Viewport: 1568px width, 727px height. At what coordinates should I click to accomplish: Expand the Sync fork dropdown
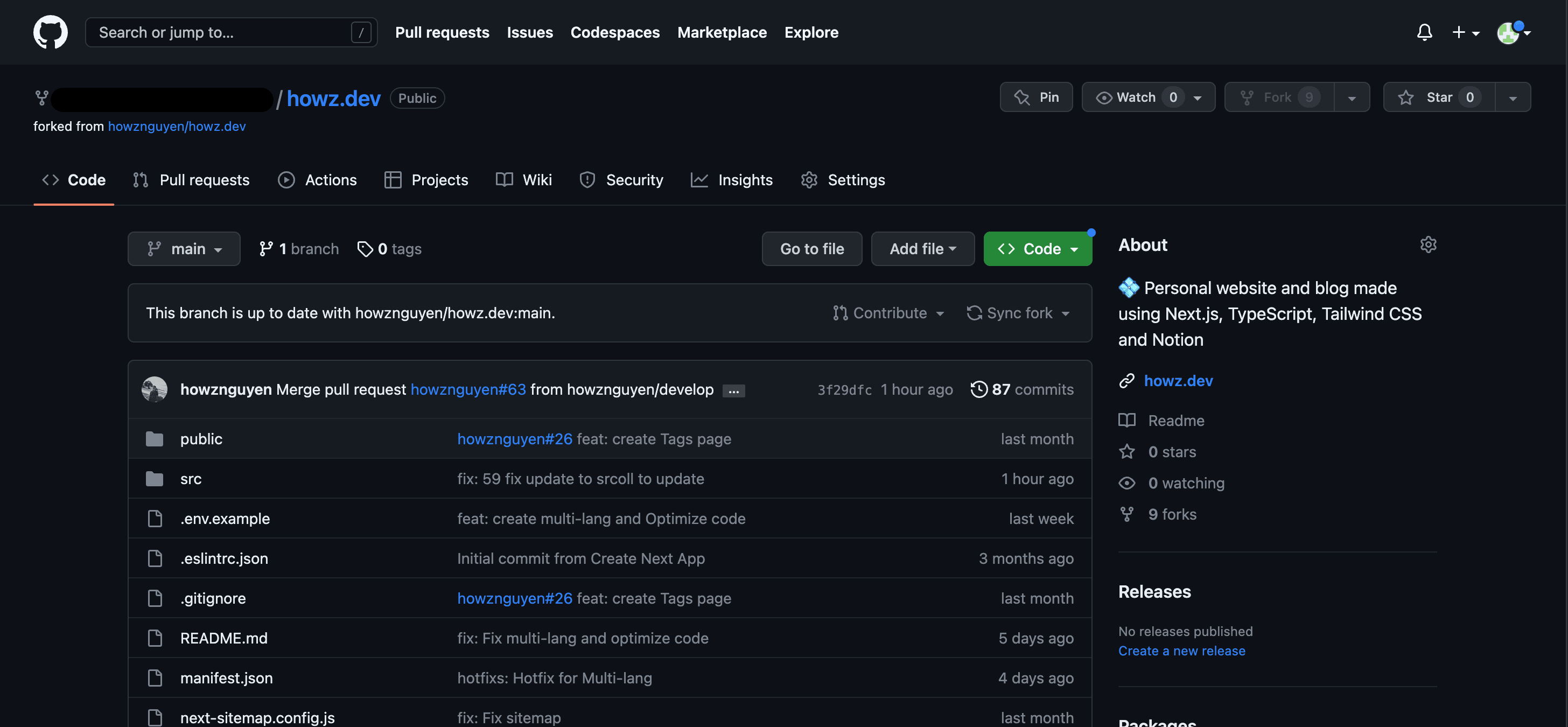1018,313
